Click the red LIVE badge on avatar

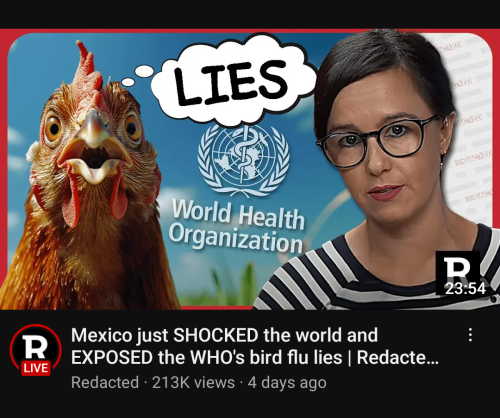[36, 368]
